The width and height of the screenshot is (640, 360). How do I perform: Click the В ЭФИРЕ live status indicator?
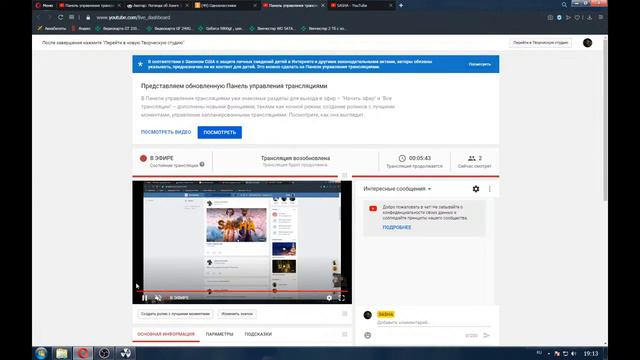click(157, 158)
